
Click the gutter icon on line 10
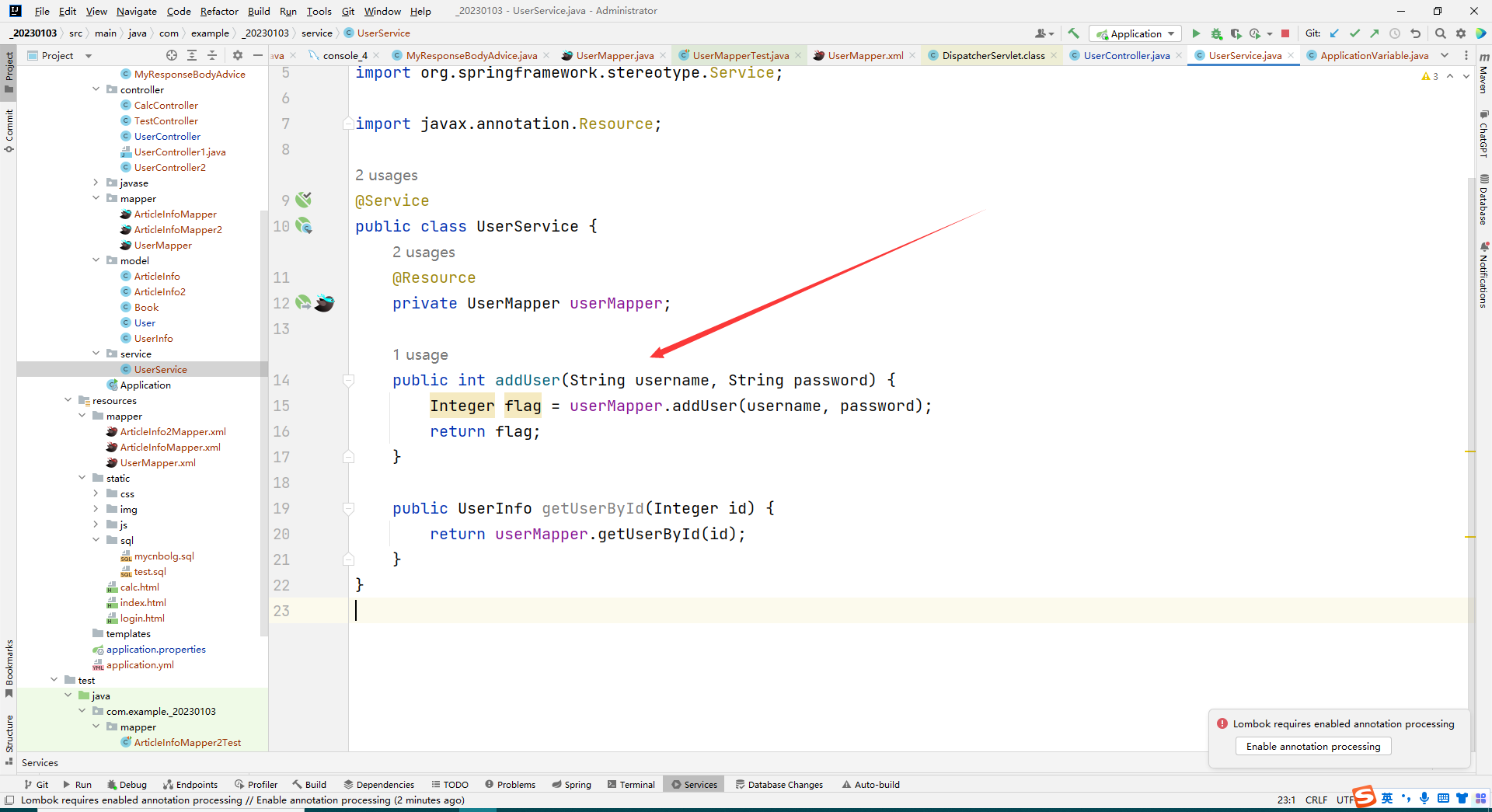304,226
